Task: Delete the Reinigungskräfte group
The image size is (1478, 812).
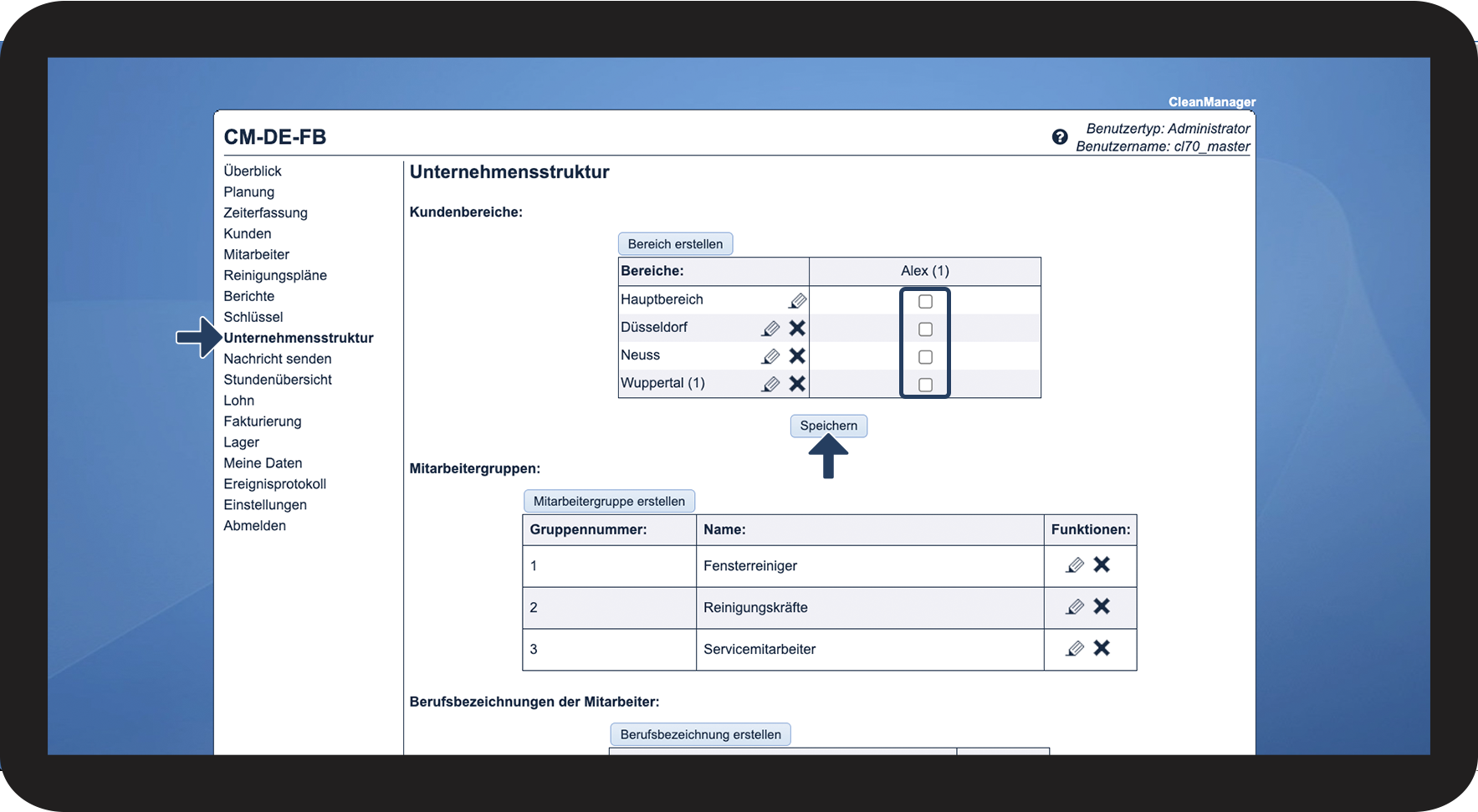Action: click(x=1102, y=606)
